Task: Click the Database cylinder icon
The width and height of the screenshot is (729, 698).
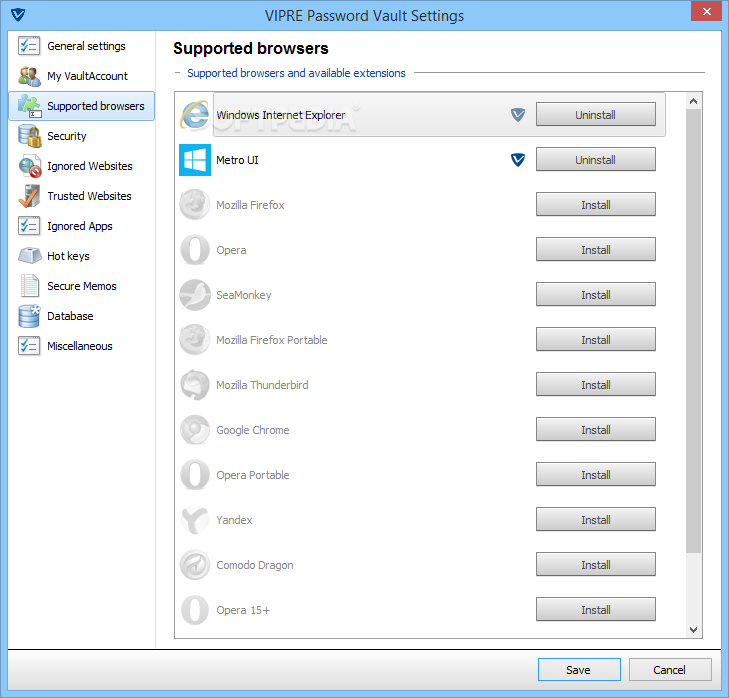Action: click(x=29, y=316)
